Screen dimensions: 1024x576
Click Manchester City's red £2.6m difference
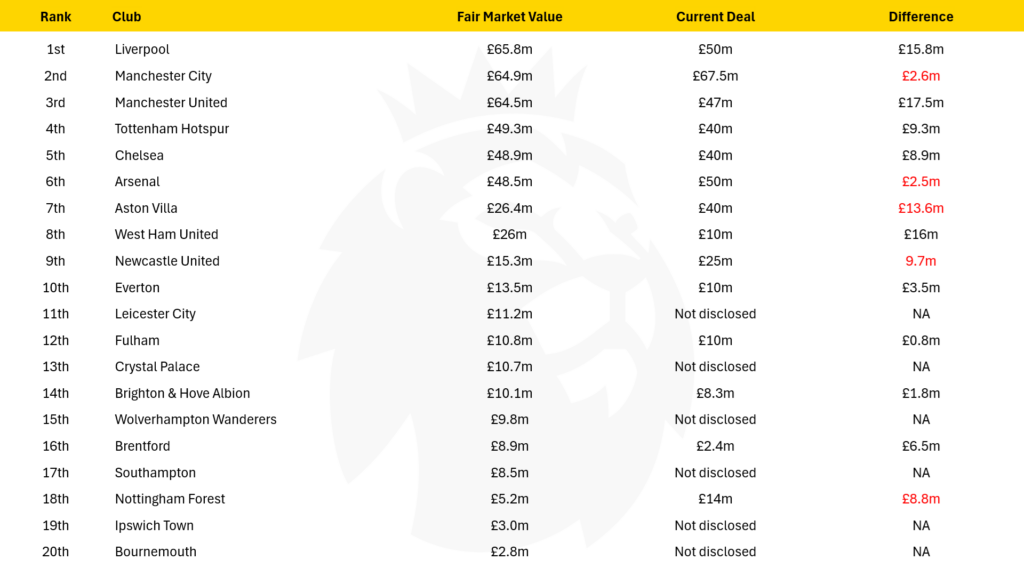click(921, 76)
